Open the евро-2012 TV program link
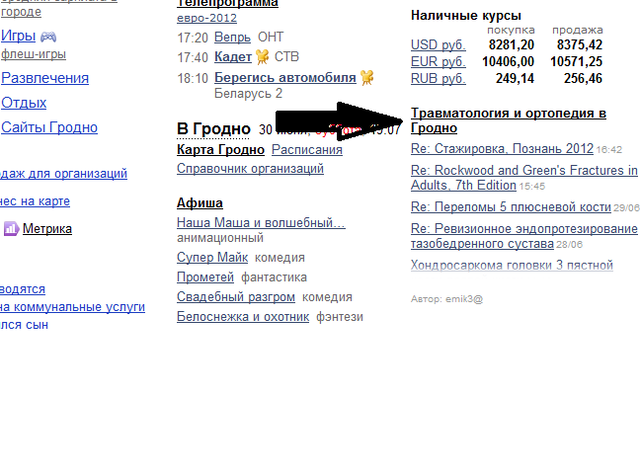 point(207,18)
